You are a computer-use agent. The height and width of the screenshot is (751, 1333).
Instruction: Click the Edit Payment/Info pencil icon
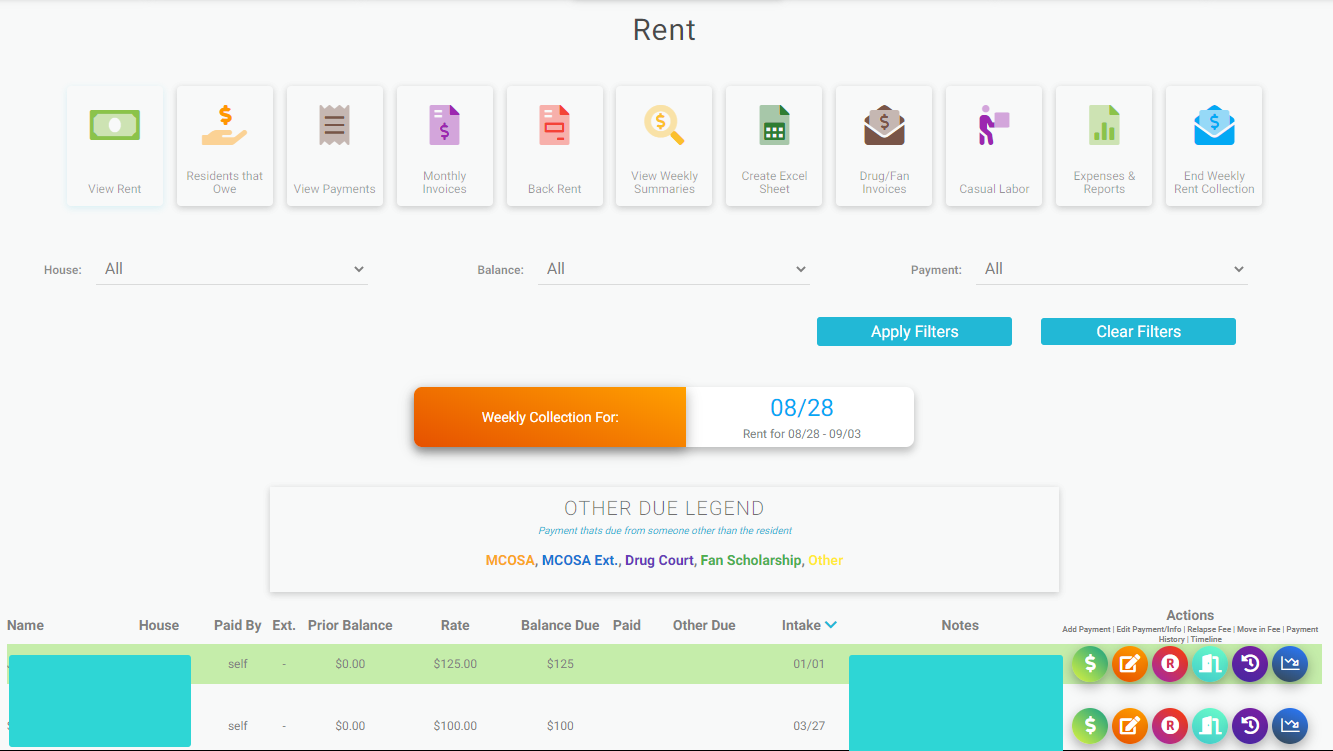click(1129, 663)
